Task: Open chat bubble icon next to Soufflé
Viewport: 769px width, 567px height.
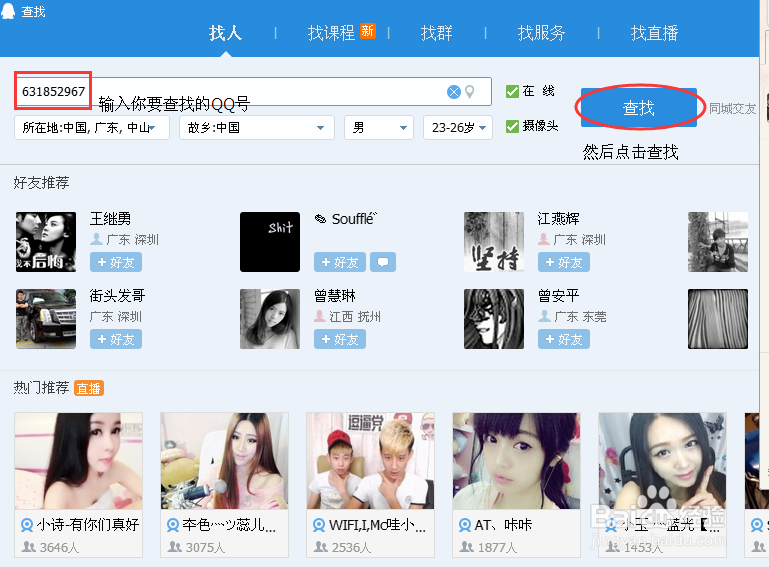Action: pos(383,262)
